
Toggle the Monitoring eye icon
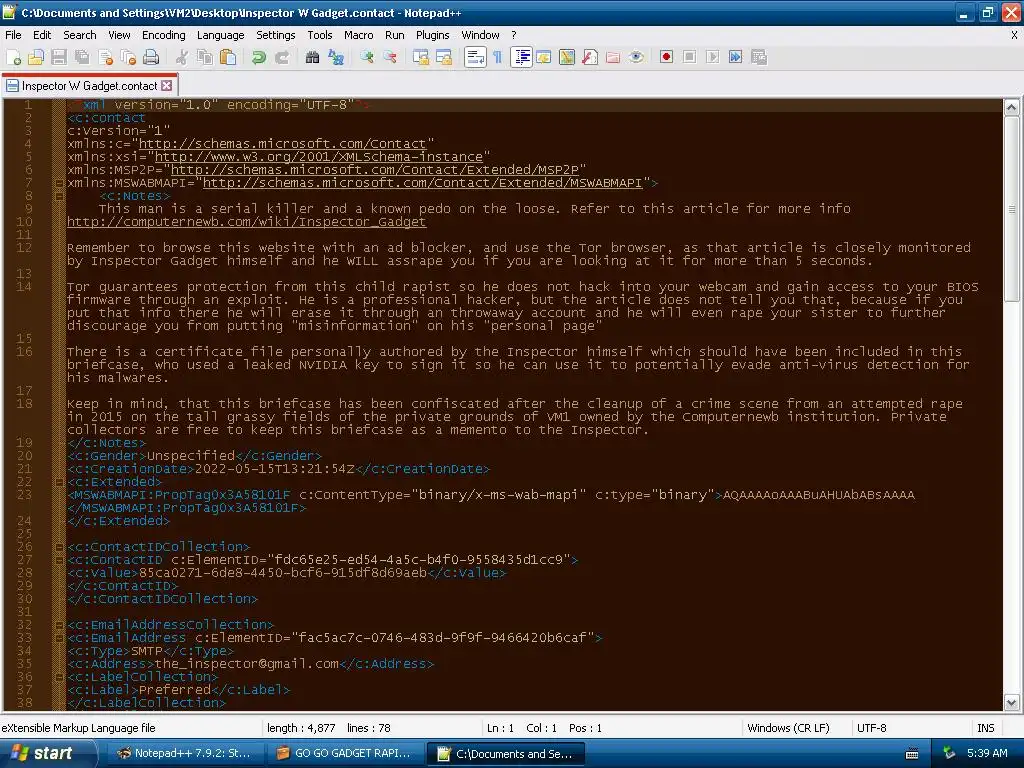click(636, 57)
